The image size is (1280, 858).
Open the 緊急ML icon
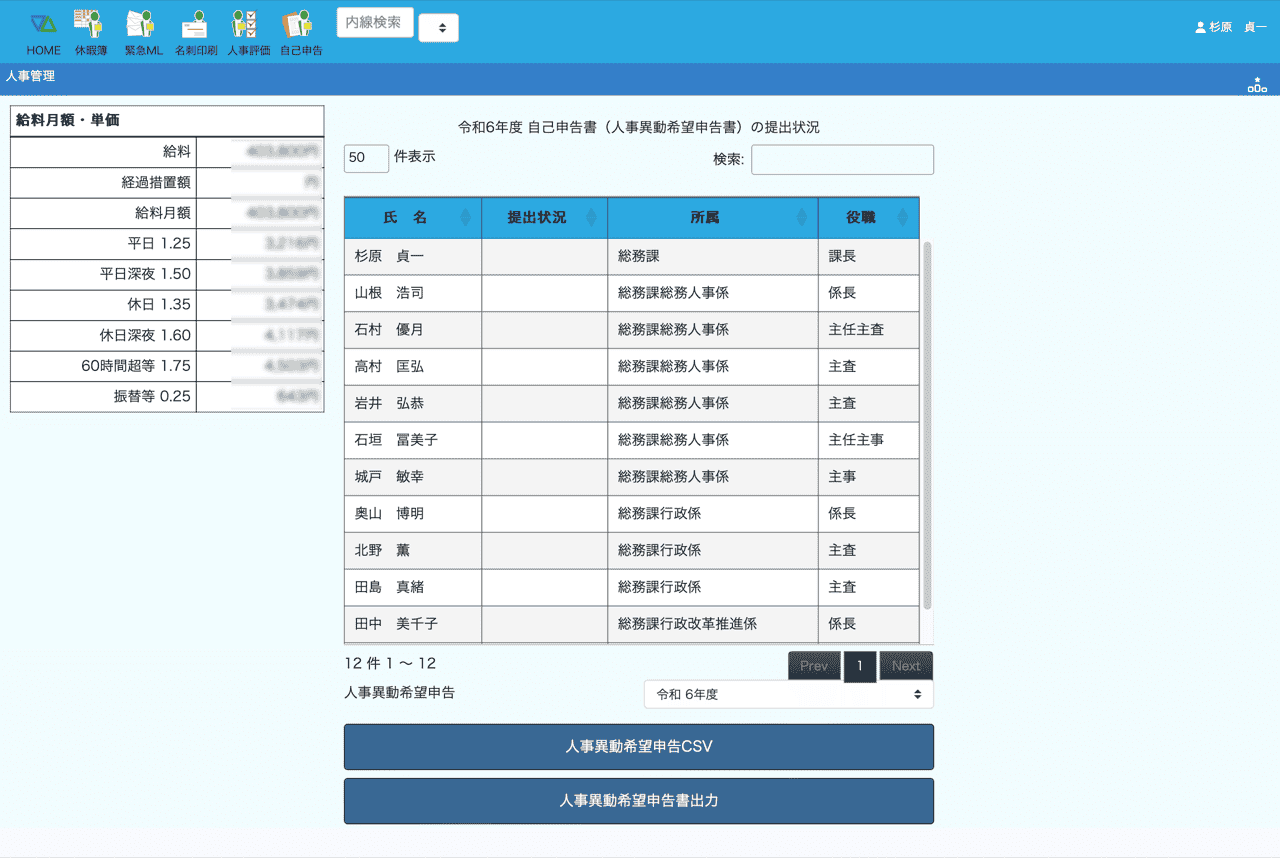point(142,24)
